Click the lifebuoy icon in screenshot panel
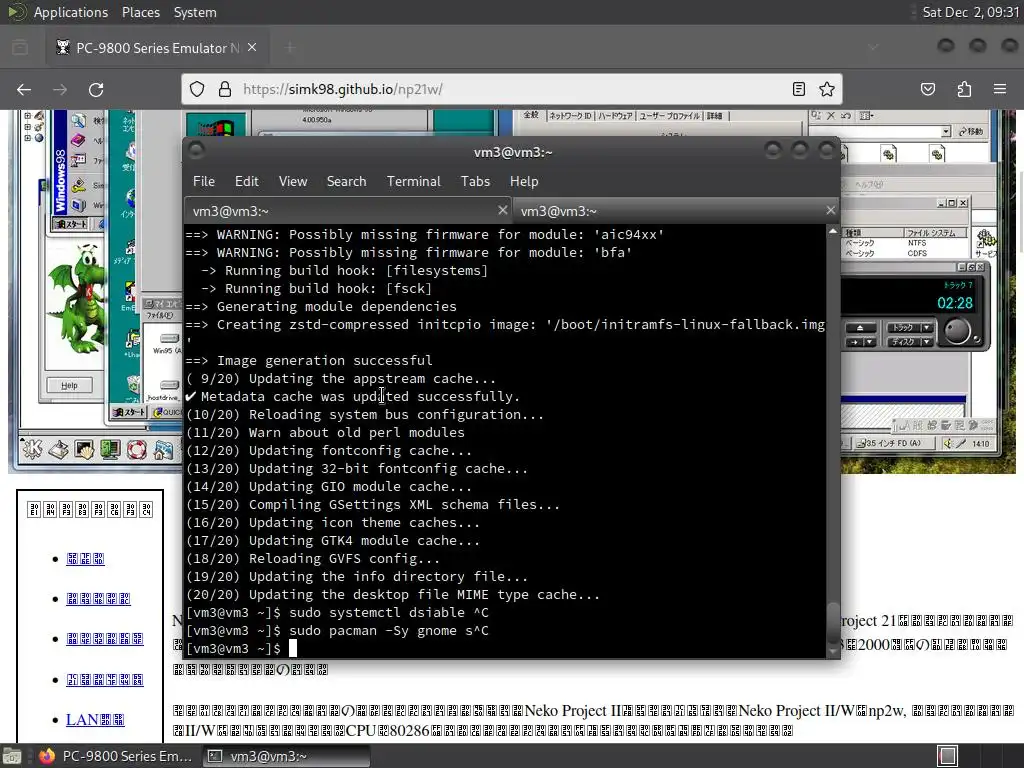Image resolution: width=1024 pixels, height=768 pixels. tap(136, 449)
